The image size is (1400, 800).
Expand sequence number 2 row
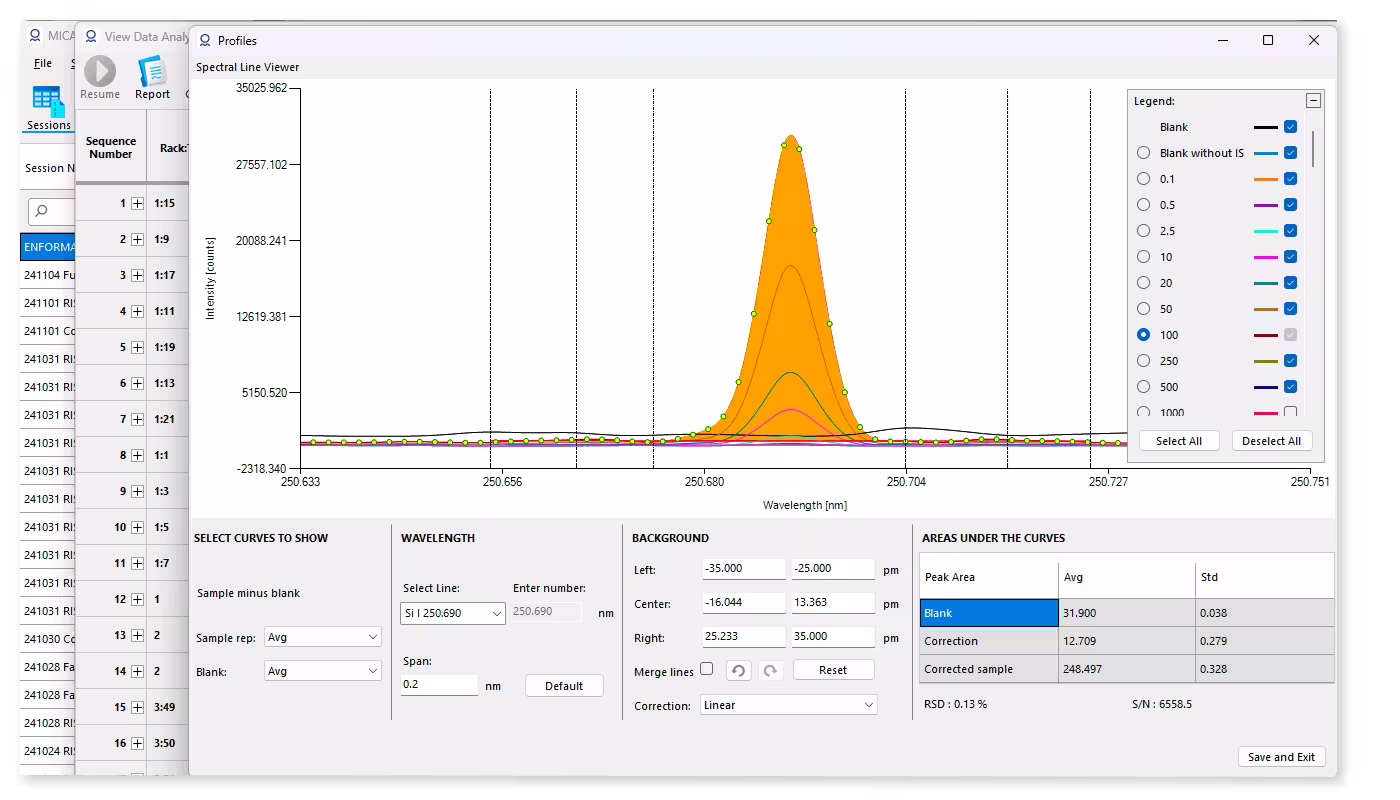(138, 239)
